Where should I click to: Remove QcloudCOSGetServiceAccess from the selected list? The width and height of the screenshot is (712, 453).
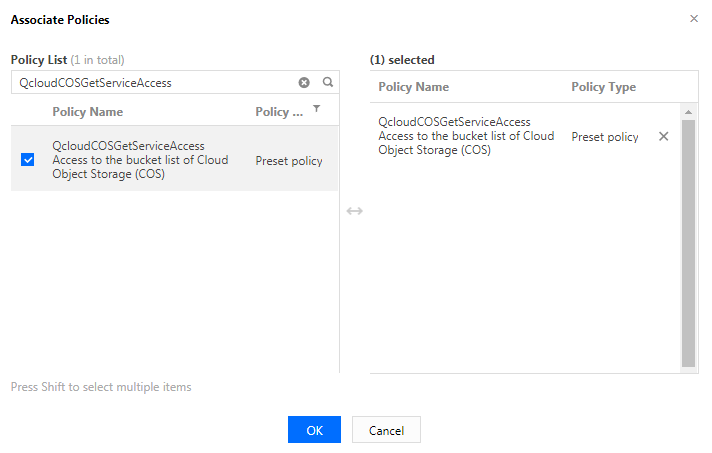[x=663, y=136]
